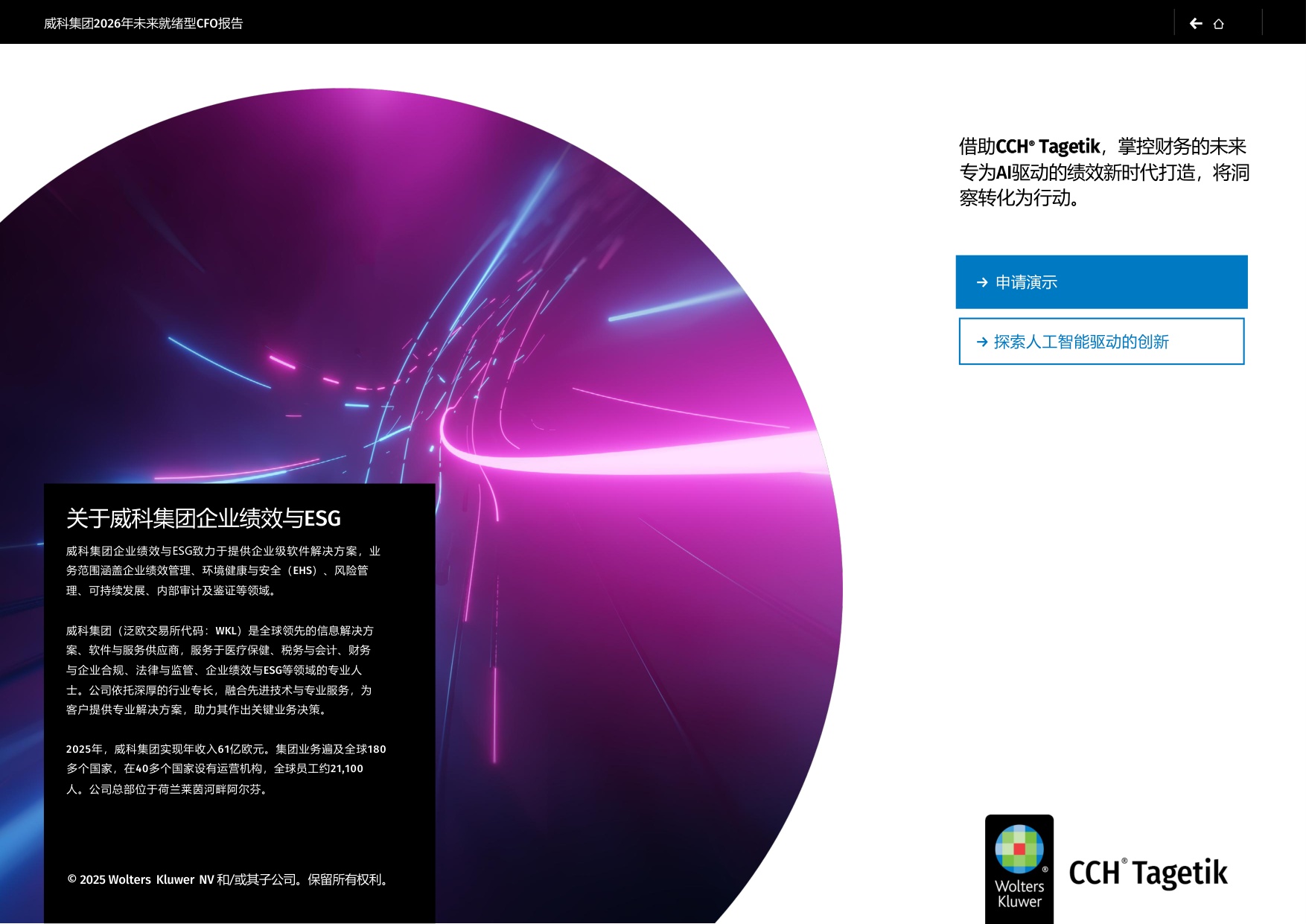Viewport: 1306px width, 924px height.
Task: Click the heading 关于威科集团企业绩效与ESG
Action: [203, 518]
